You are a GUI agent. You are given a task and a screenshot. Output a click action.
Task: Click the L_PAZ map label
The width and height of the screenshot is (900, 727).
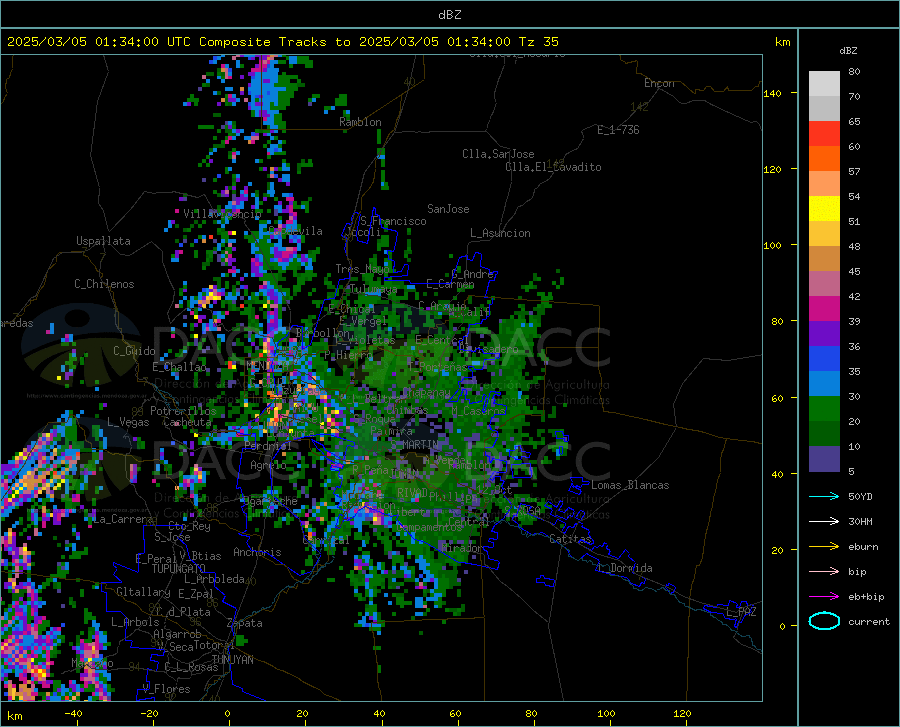click(x=741, y=612)
